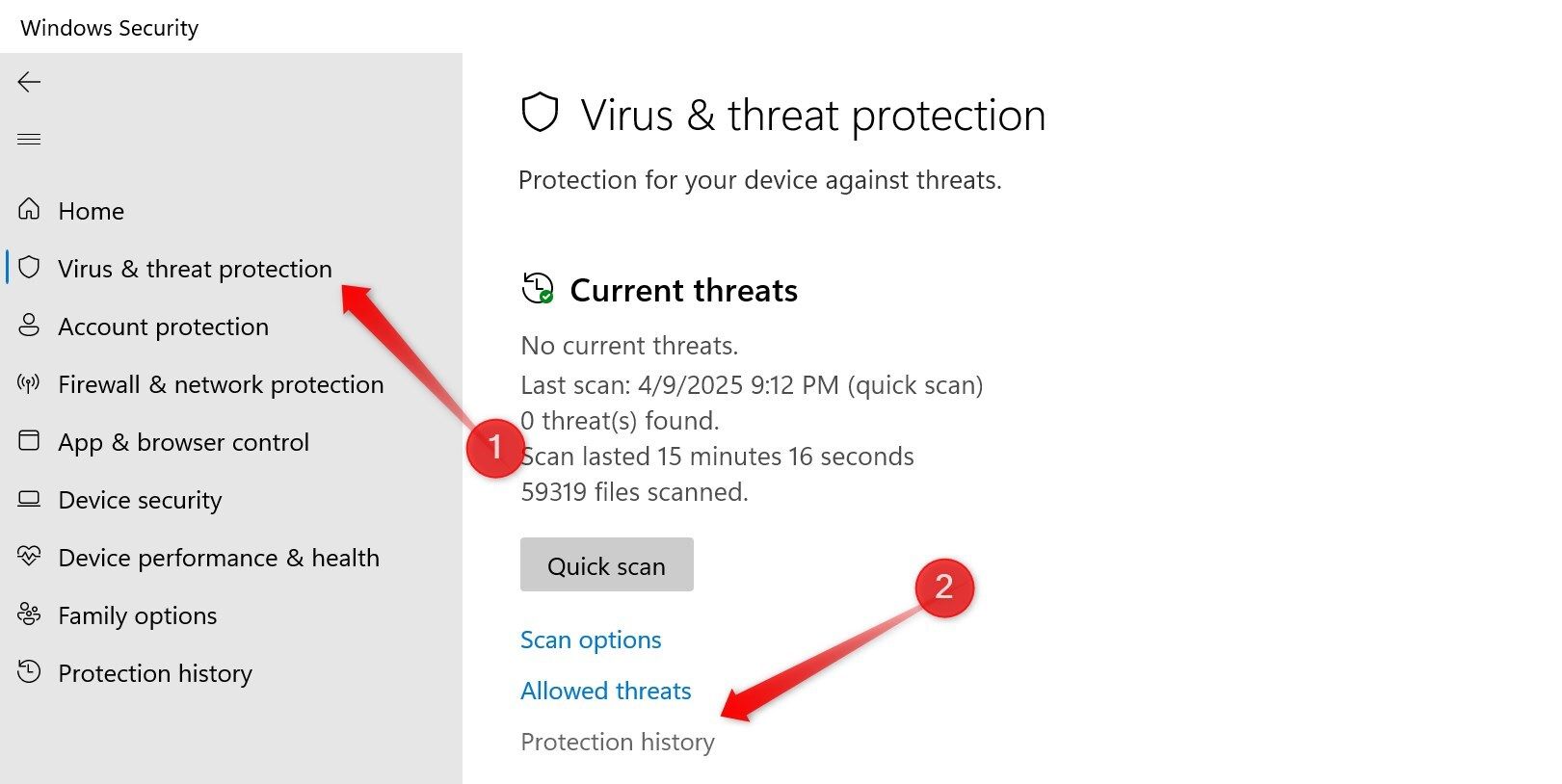
Task: Click the Protection history clock icon in sidebar
Action: [x=29, y=671]
